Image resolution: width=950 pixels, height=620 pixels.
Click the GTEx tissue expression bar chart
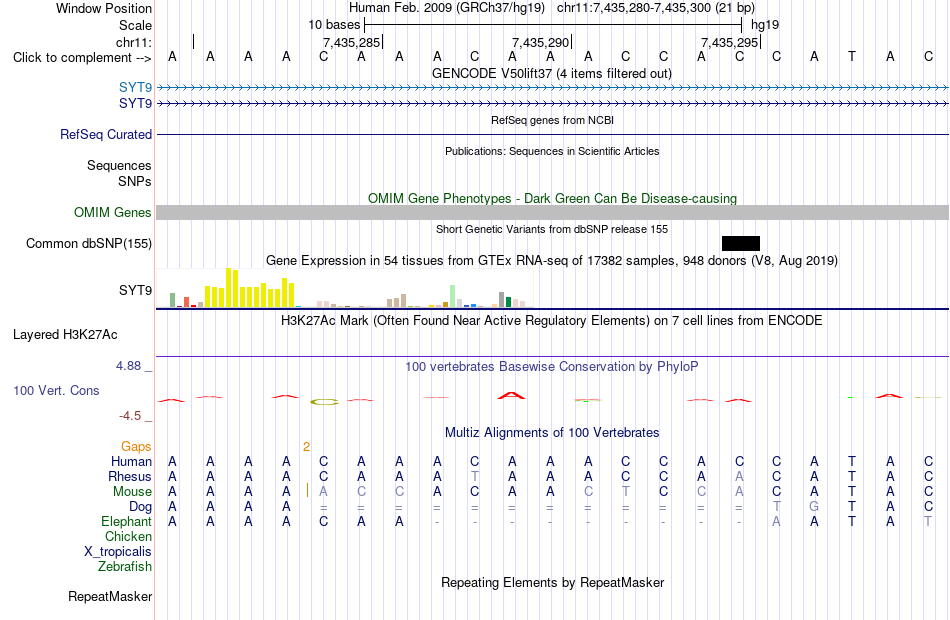click(347, 288)
